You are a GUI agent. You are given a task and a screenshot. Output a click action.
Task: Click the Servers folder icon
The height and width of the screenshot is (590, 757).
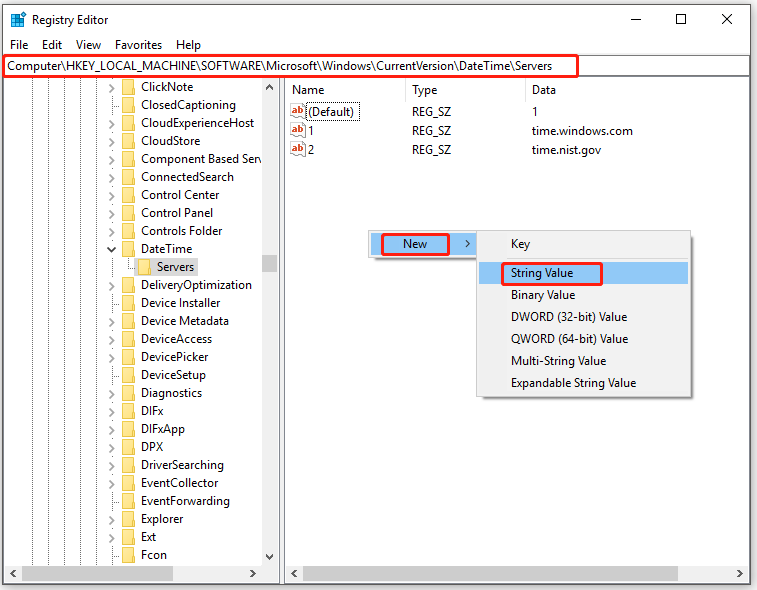pos(144,267)
